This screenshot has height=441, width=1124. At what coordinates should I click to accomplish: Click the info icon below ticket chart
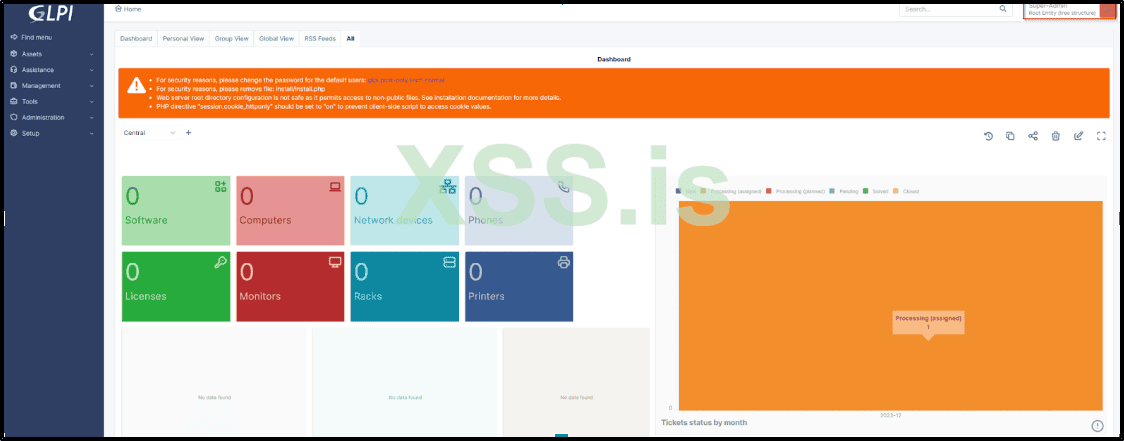pos(1097,425)
